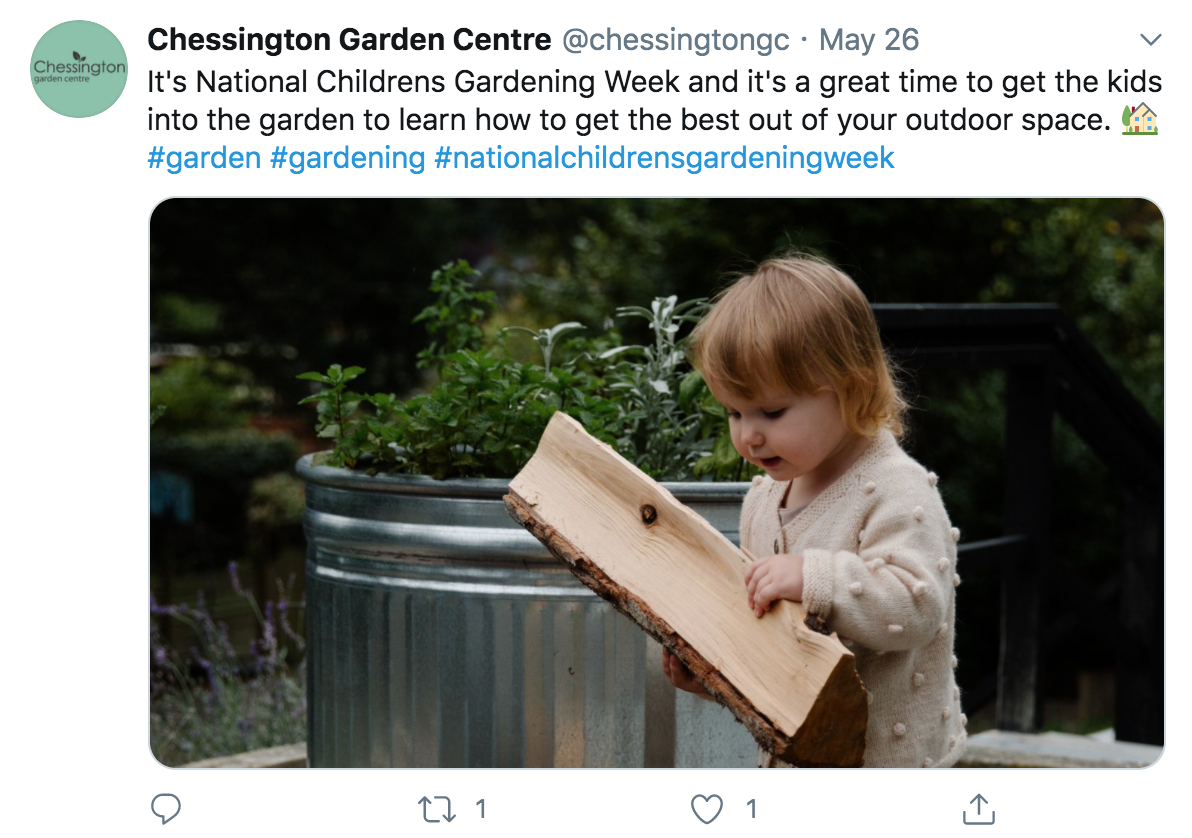Click the wooden plank in the photo

coord(684,589)
